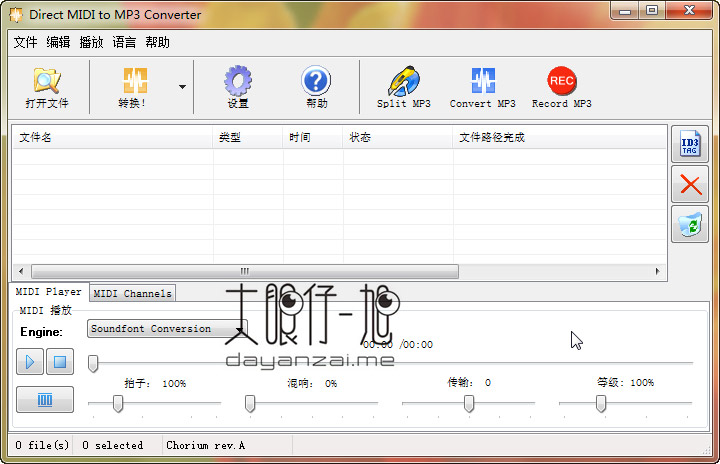Play the MIDI file with play button
Viewport: 720px width, 464px height.
click(30, 362)
